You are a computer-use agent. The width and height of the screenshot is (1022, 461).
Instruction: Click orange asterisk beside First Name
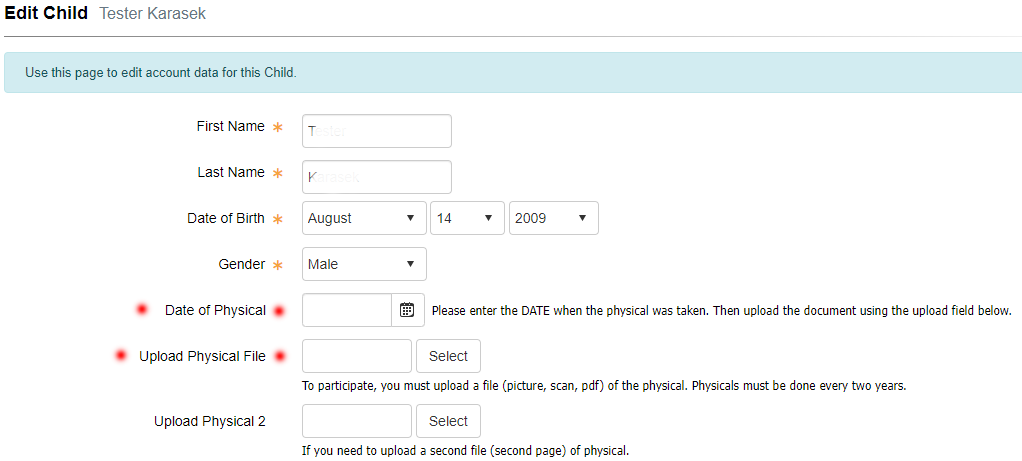pos(278,127)
